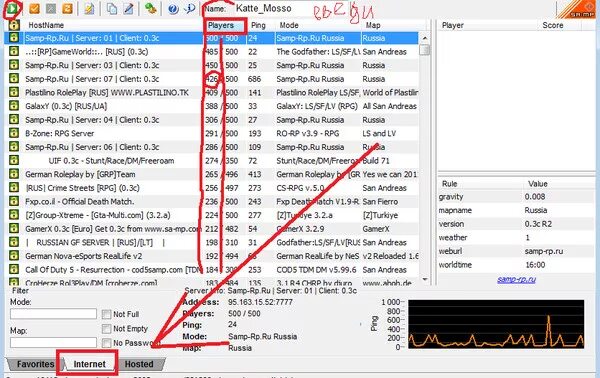This screenshot has height=378, width=600.
Task: Click the lock column header icon
Action: 14,25
